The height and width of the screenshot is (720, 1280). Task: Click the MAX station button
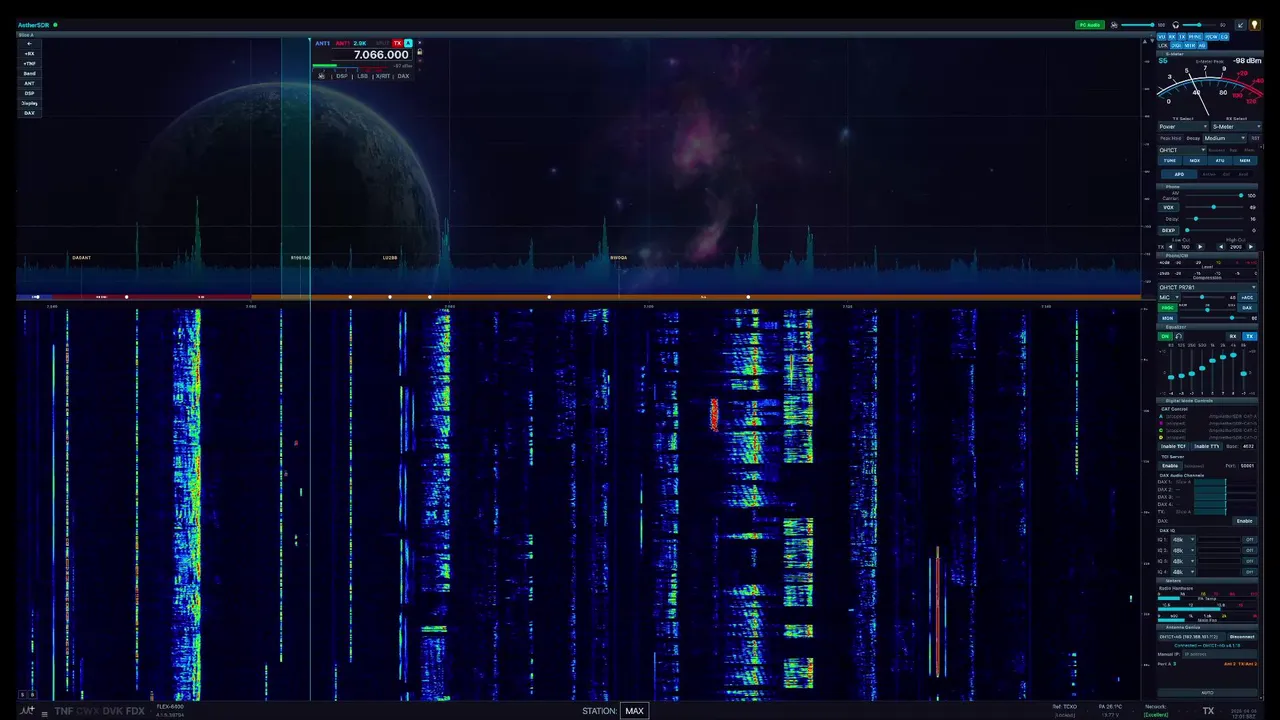[x=634, y=711]
